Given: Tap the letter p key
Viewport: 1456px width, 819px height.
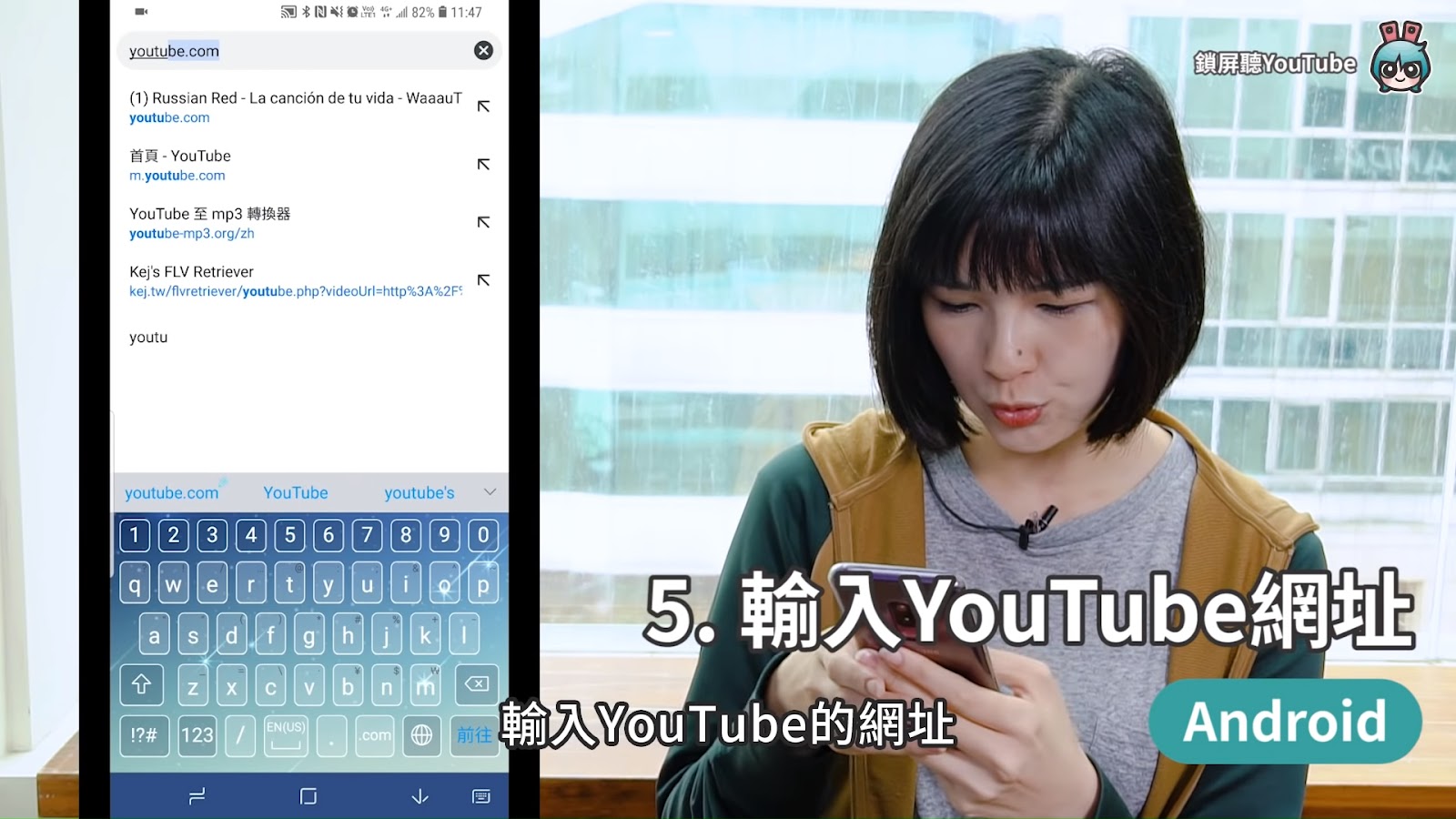Looking at the screenshot, I should click(x=483, y=584).
